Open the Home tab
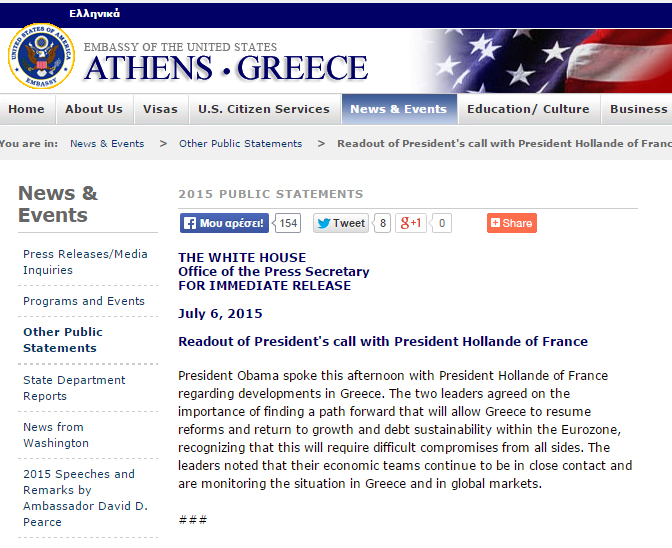672x548 pixels. point(26,109)
